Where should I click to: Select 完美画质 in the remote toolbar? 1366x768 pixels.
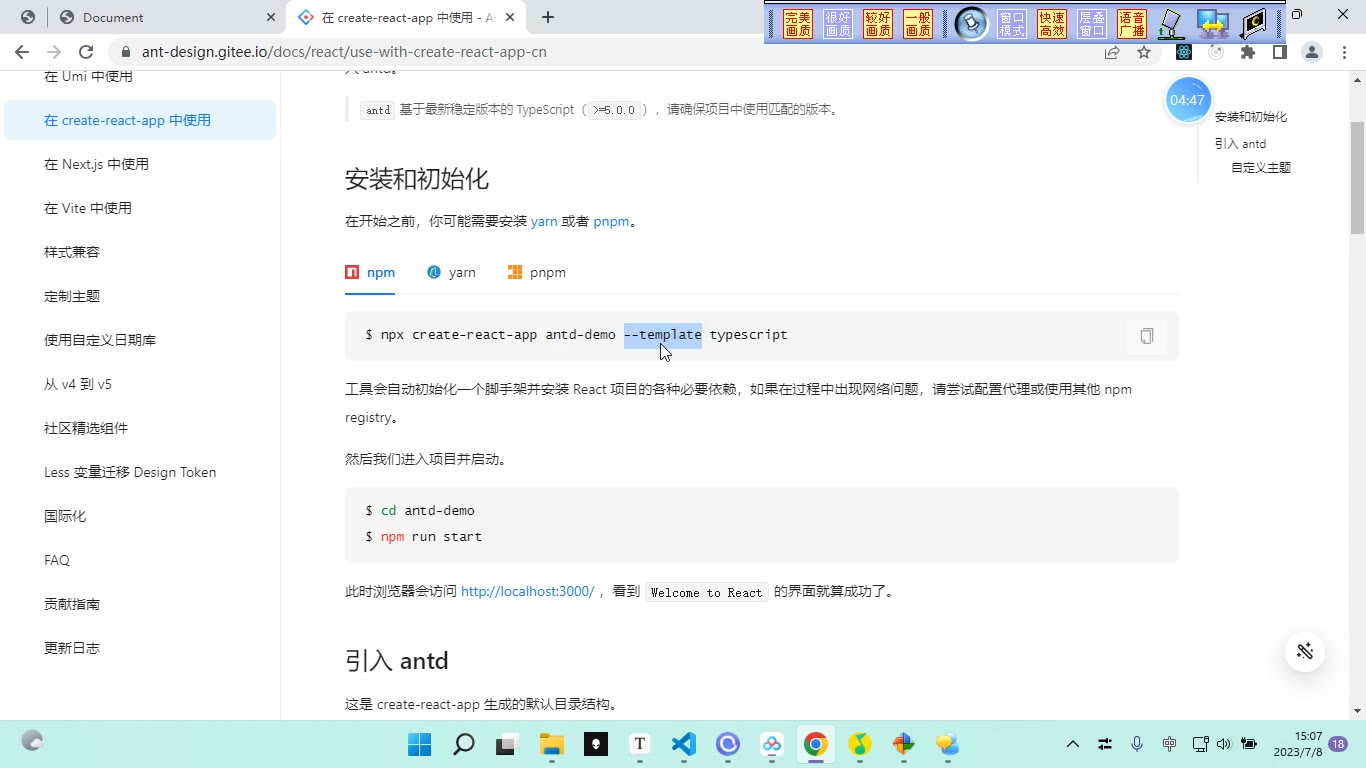tap(798, 24)
